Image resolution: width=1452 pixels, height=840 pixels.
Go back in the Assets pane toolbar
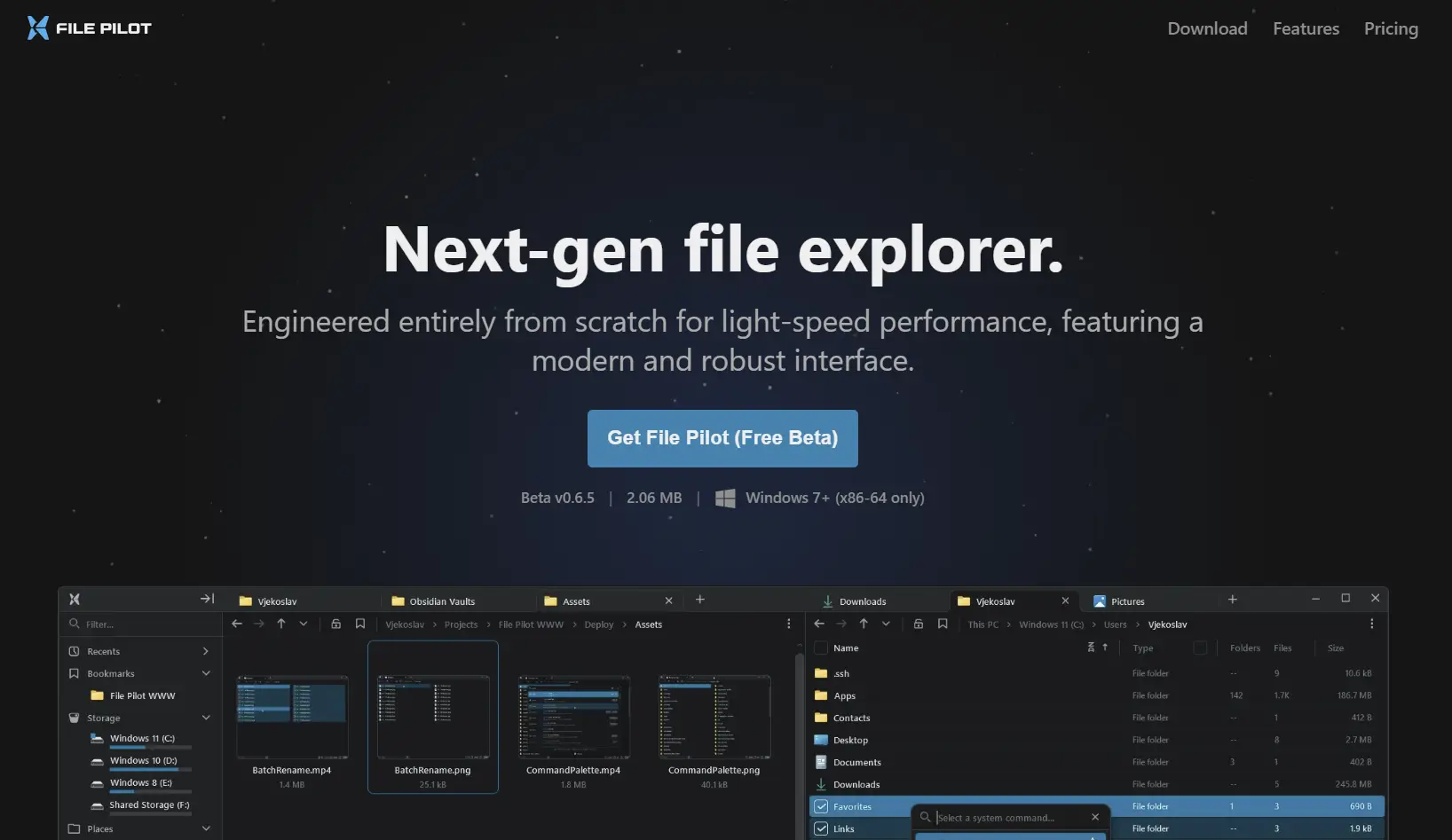pos(237,624)
